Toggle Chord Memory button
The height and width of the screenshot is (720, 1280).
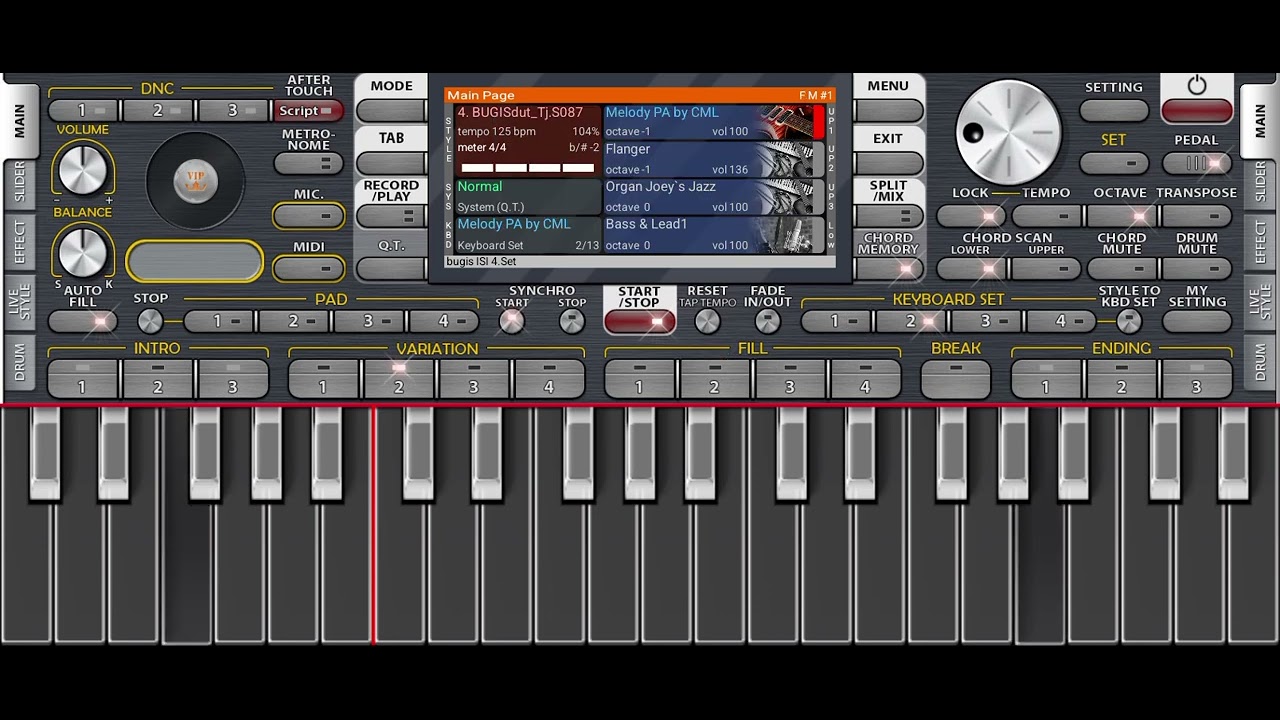(888, 268)
